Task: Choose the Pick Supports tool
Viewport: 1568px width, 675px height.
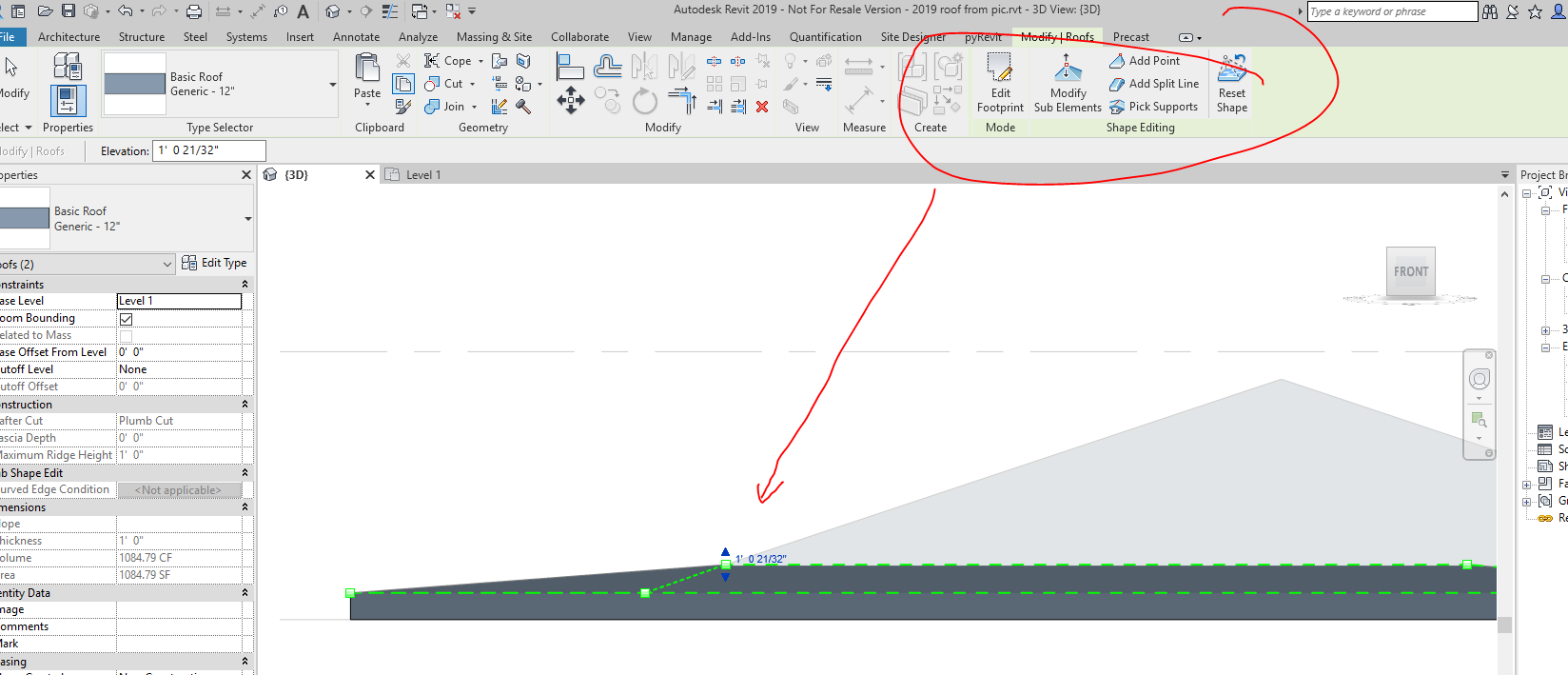Action: coord(1153,107)
